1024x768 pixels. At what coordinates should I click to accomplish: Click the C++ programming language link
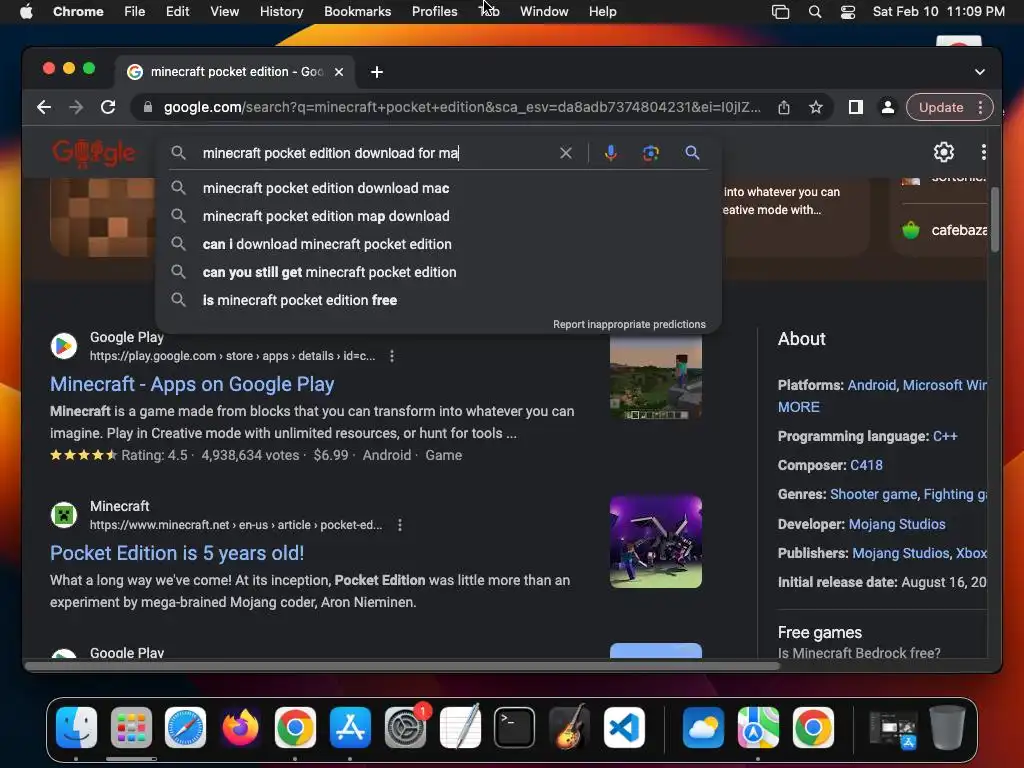click(x=945, y=436)
